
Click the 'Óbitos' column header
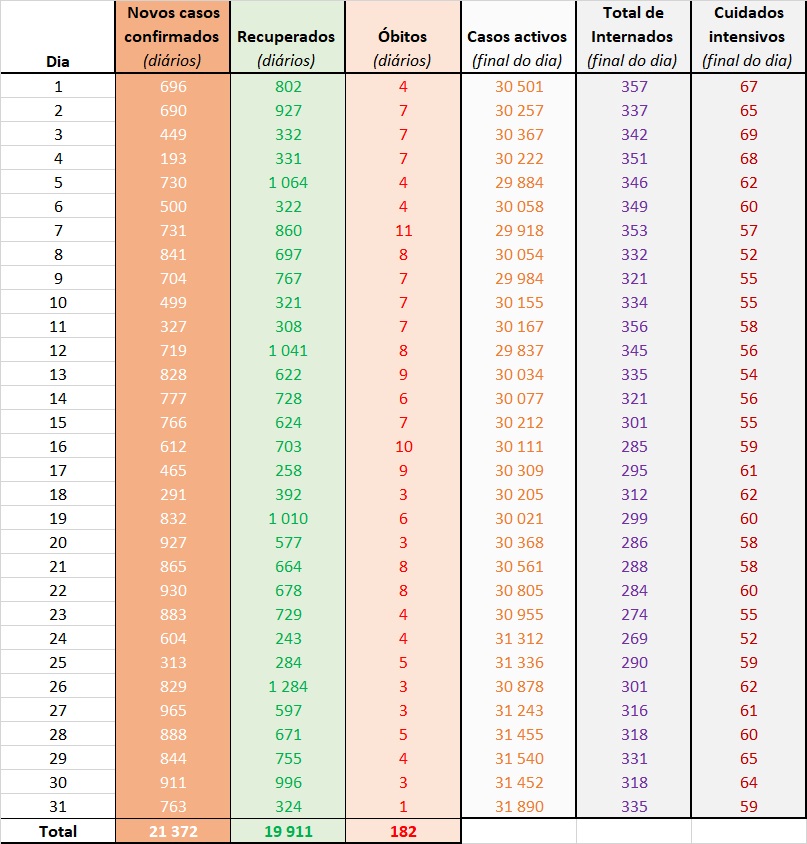tap(402, 37)
